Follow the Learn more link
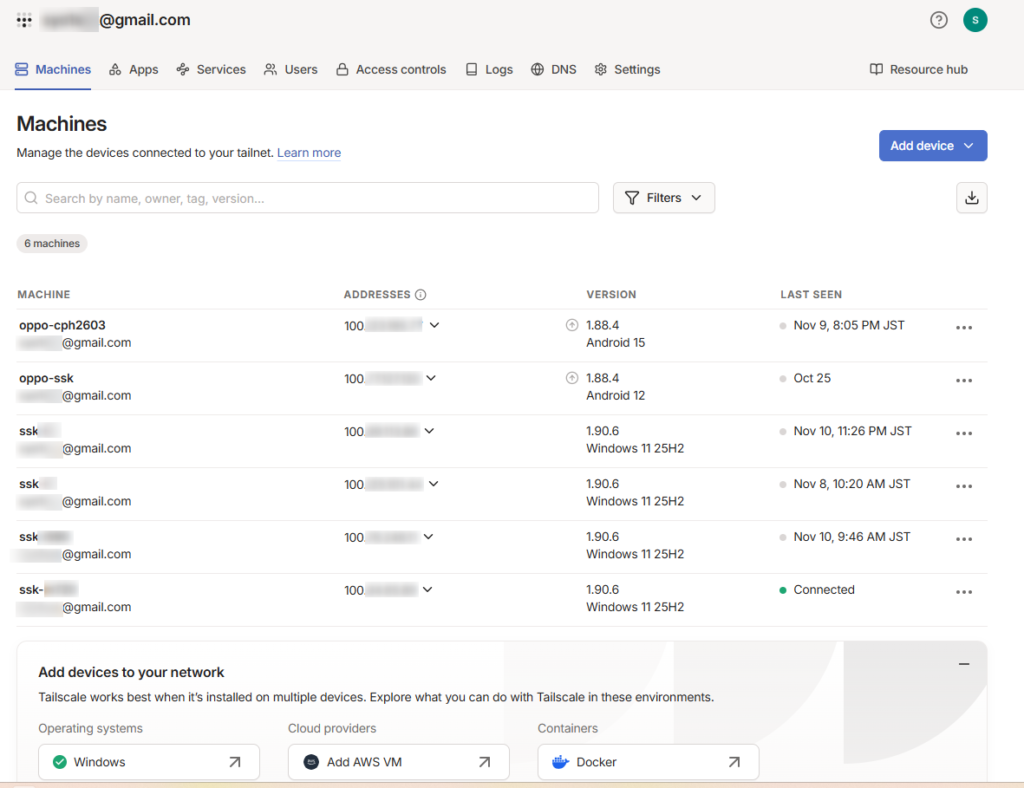 click(x=309, y=153)
